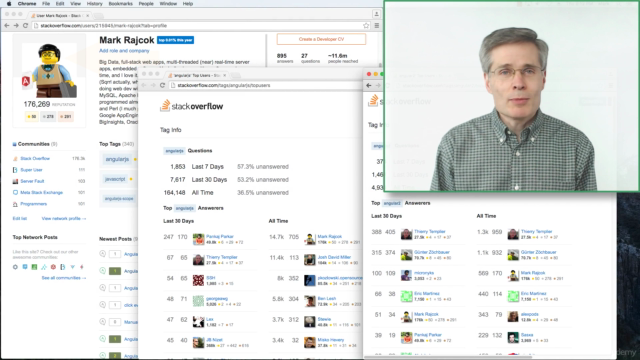The image size is (640, 360).
Task: Open Mark Rajcok in angularjs All Time list
Action: 329,236
